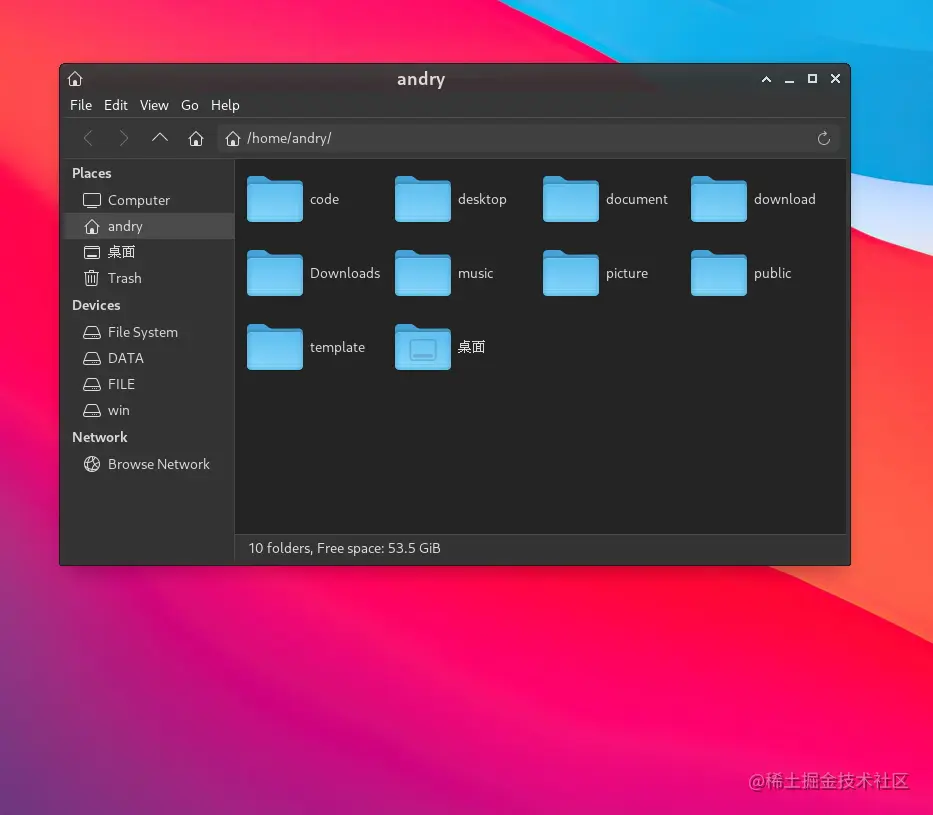
Task: Select the template folder icon
Action: [x=275, y=347]
